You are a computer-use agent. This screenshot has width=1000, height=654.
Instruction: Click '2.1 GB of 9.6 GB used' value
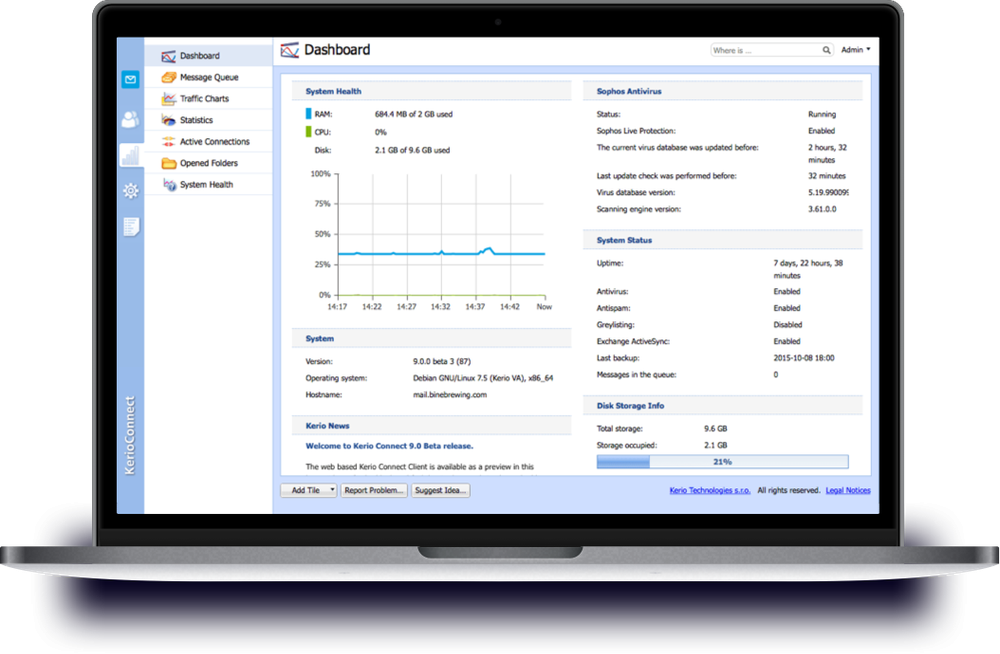tap(412, 151)
